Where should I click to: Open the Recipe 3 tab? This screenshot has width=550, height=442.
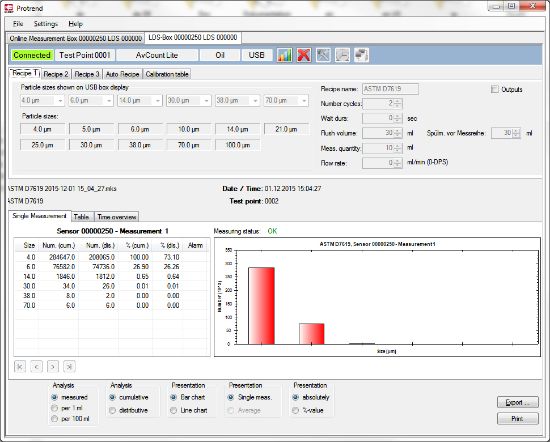pyautogui.click(x=87, y=74)
